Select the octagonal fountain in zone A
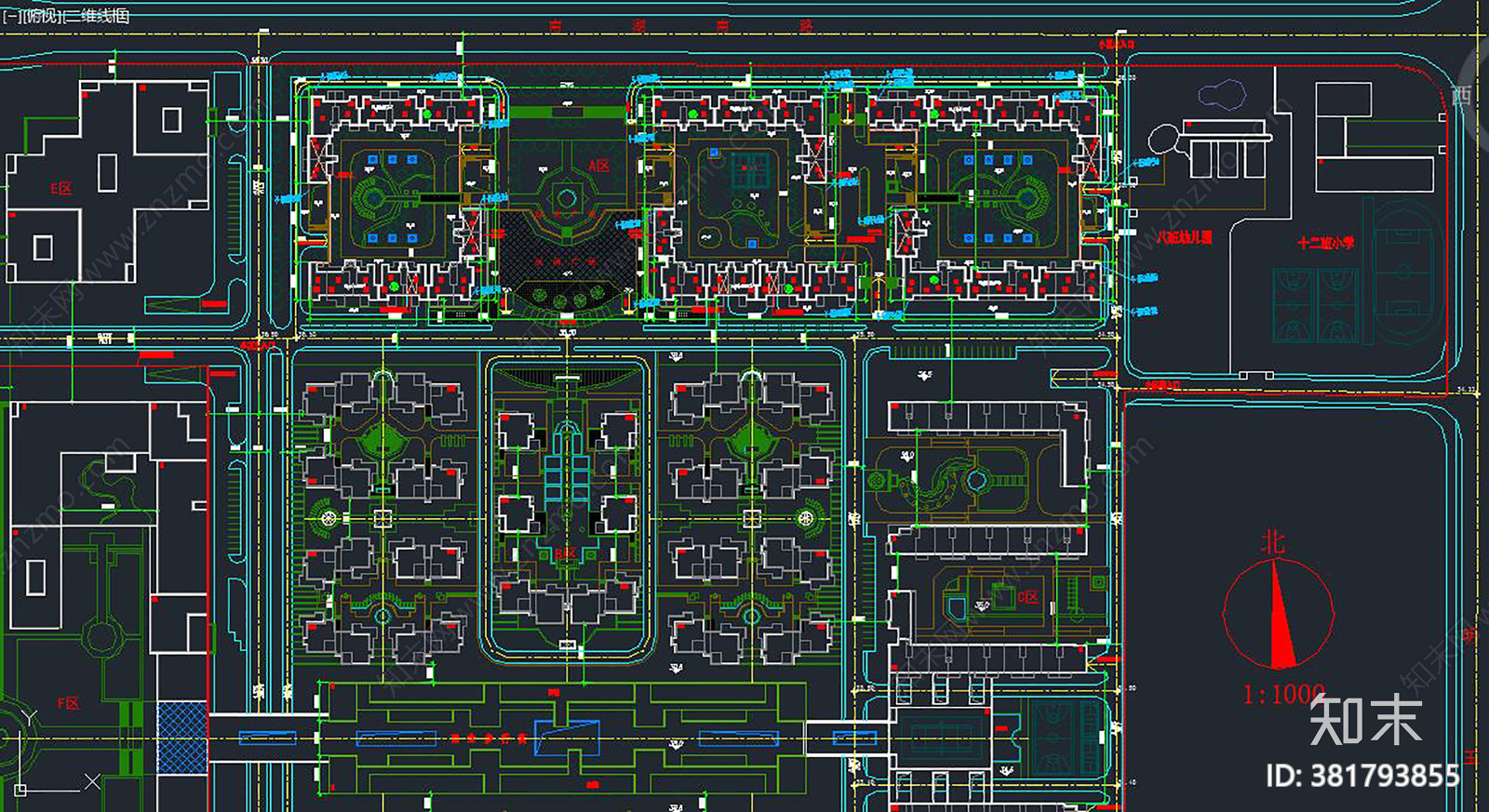 [x=566, y=198]
